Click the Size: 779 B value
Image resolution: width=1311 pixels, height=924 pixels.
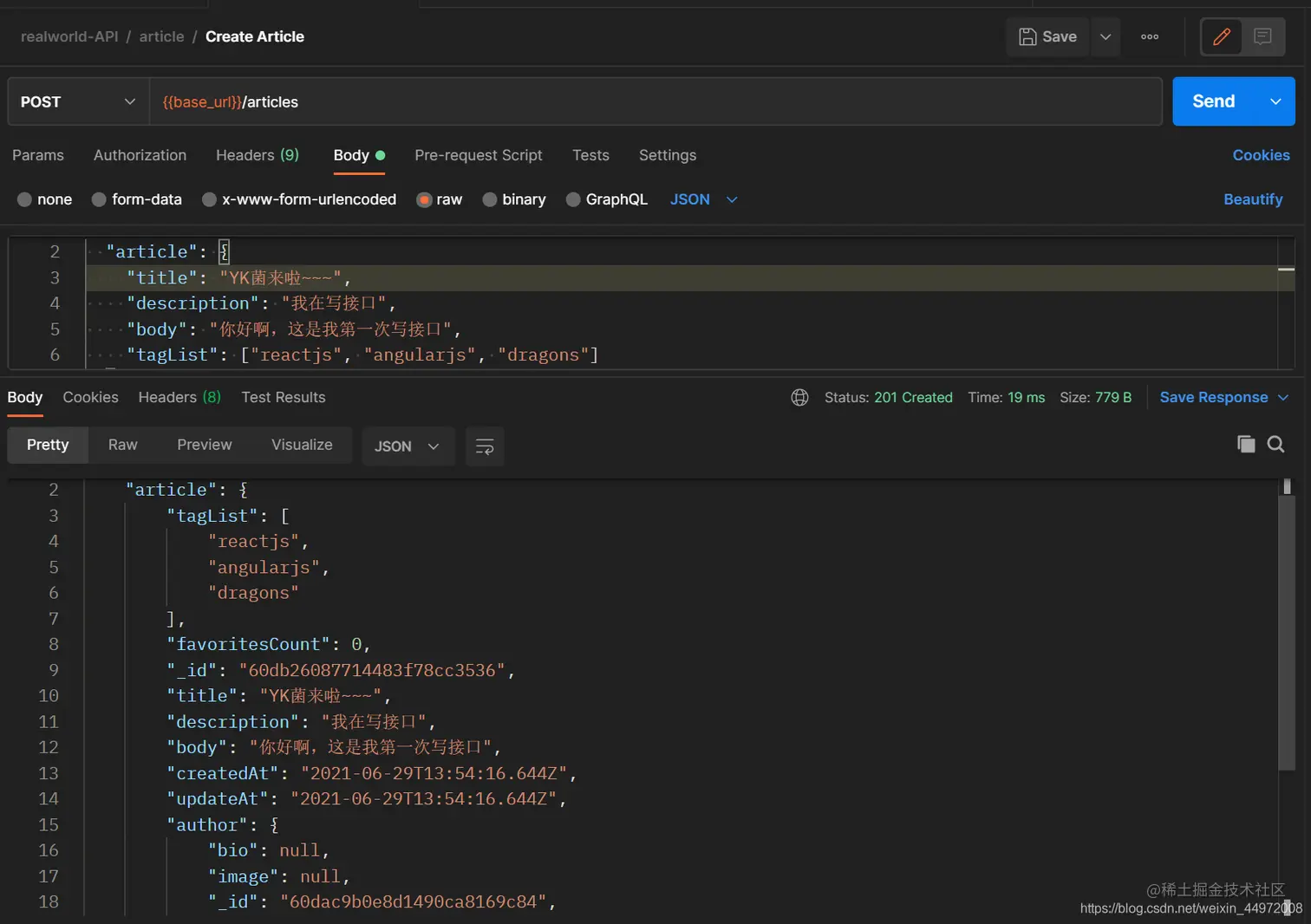(x=1096, y=397)
